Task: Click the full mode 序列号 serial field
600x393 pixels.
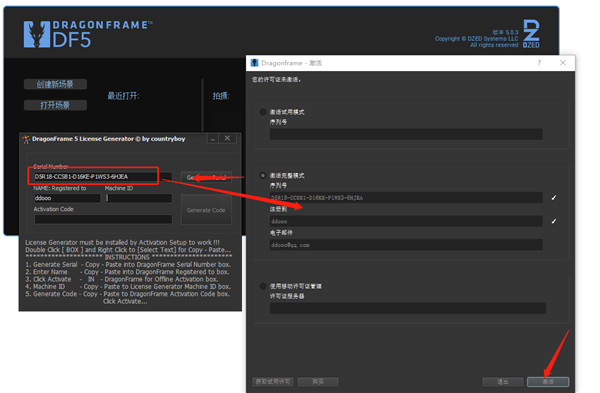Action: coord(406,197)
